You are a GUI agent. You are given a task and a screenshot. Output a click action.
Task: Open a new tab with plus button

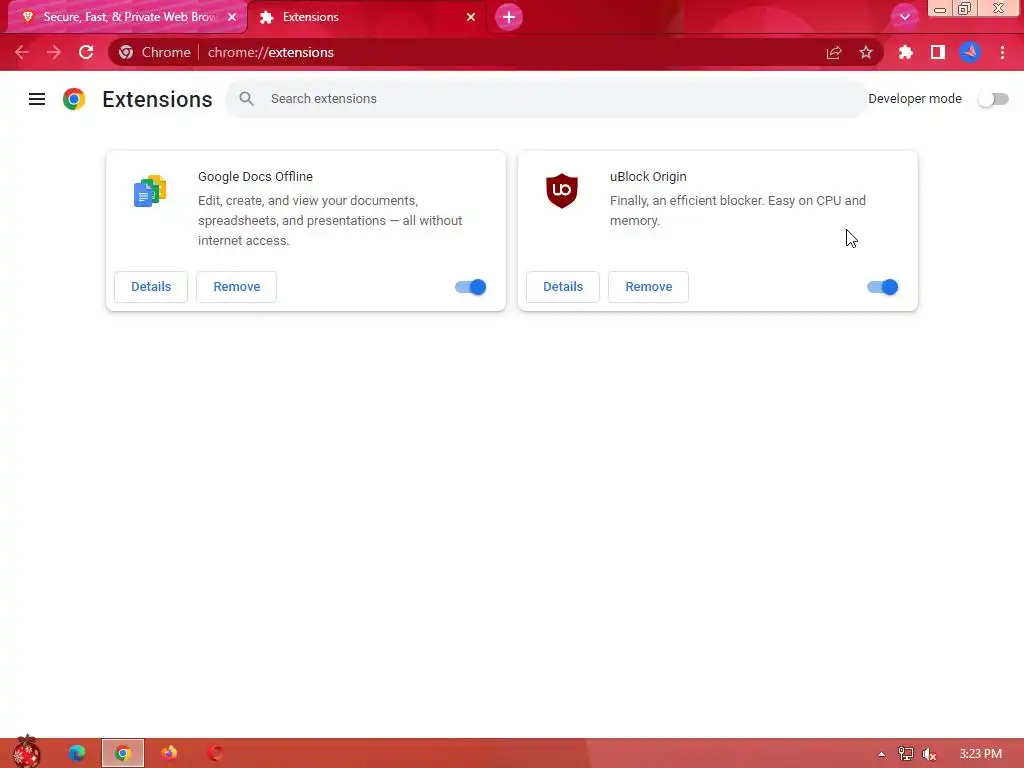coord(509,17)
